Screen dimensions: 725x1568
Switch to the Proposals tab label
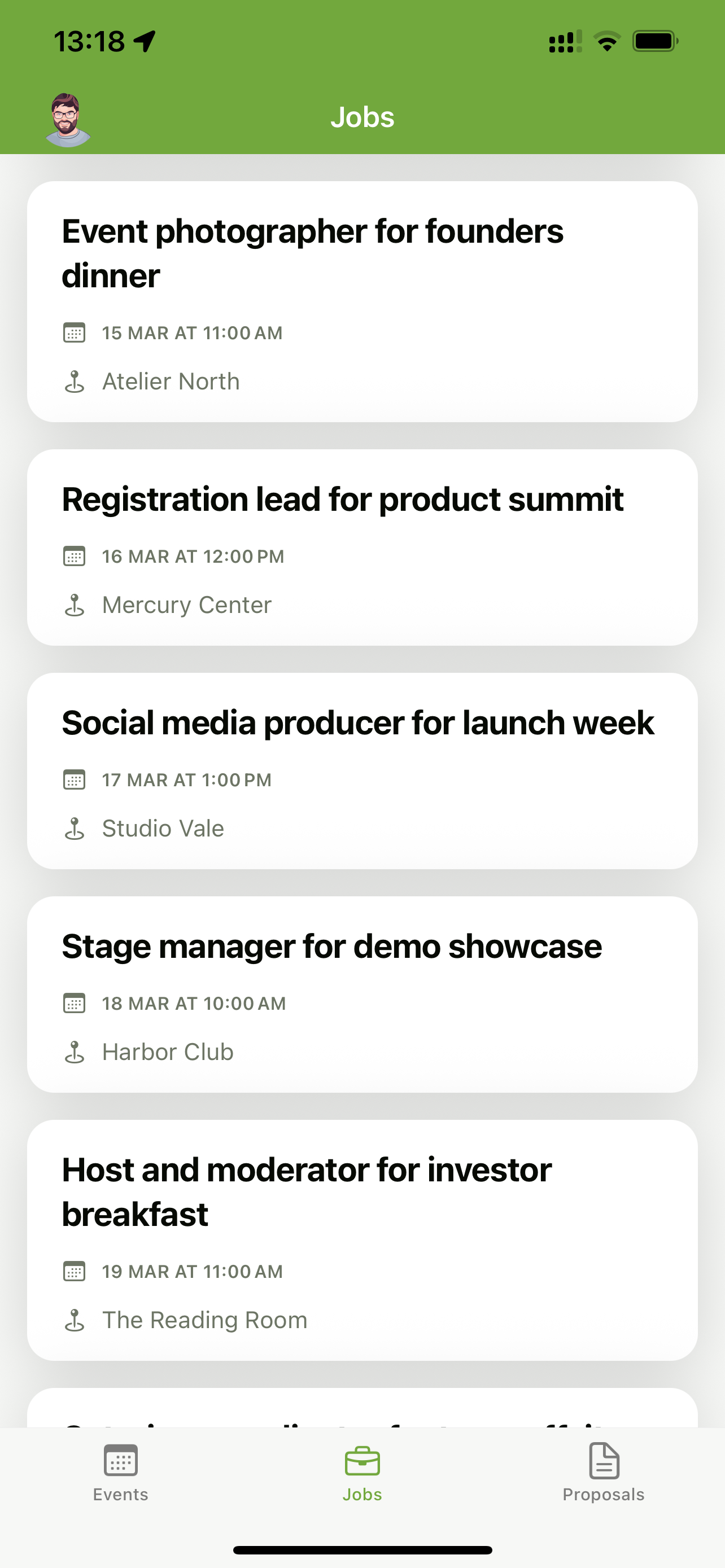tap(603, 1495)
